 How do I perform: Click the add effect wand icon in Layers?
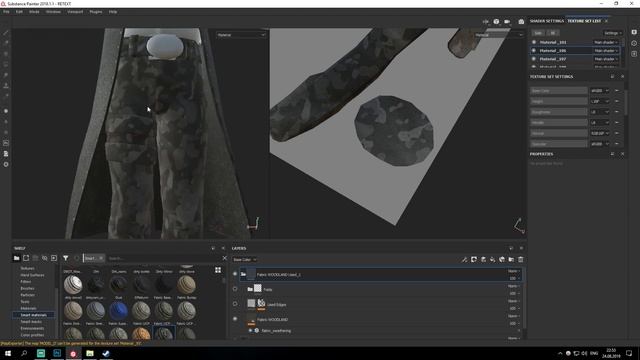tap(464, 260)
